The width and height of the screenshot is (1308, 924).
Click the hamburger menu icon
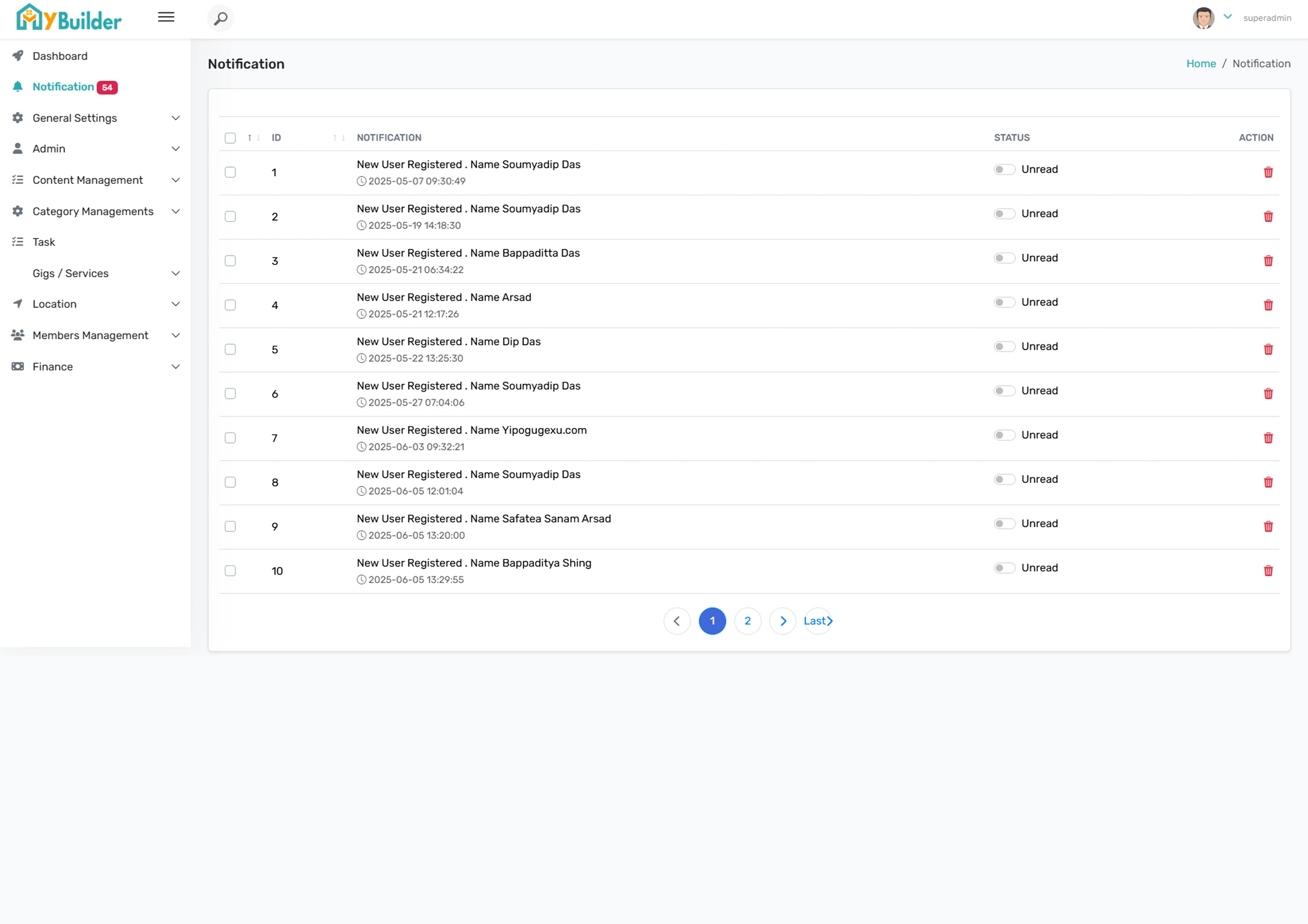click(x=166, y=17)
